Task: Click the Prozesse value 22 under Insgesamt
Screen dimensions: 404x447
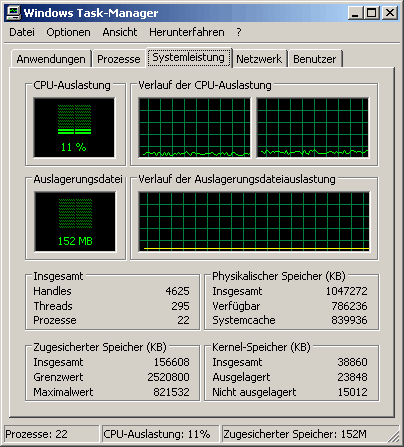Action: coord(183,320)
